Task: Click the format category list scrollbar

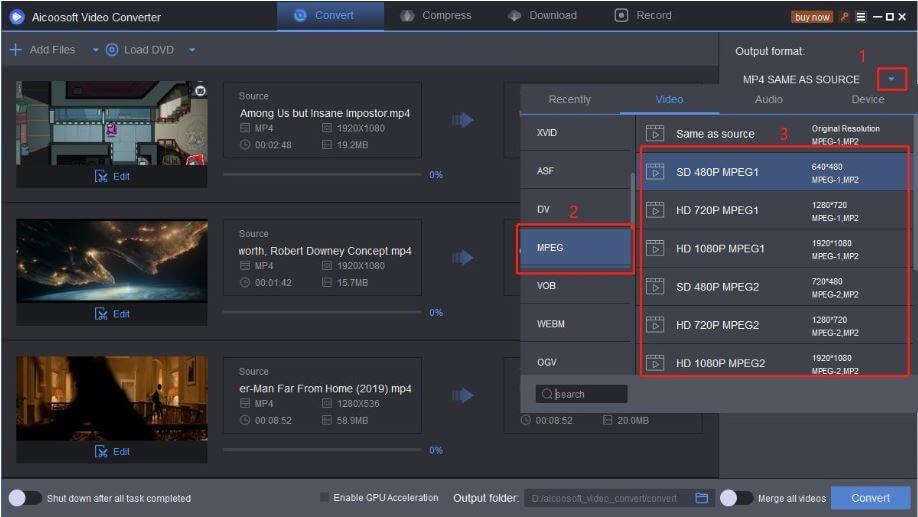Action: coord(633,199)
